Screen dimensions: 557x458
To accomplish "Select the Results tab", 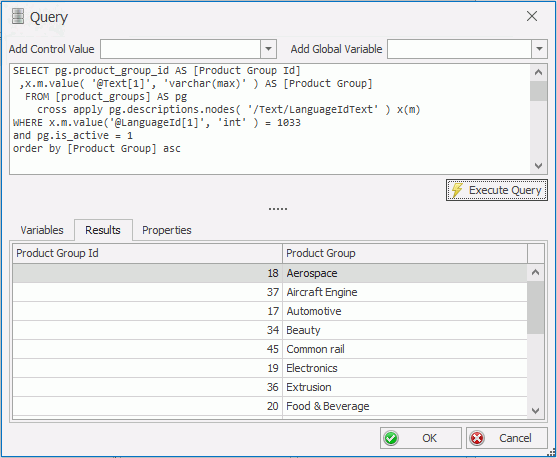I will (103, 230).
